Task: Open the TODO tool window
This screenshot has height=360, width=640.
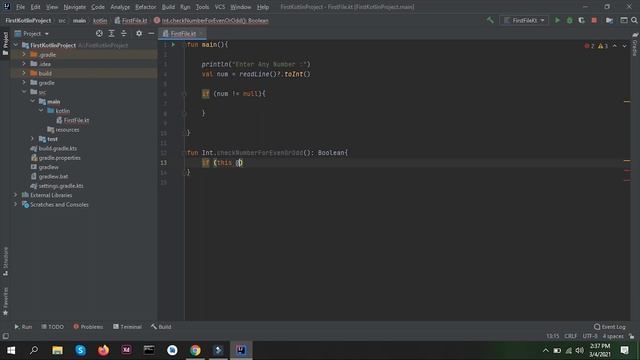Action: pyautogui.click(x=52, y=327)
